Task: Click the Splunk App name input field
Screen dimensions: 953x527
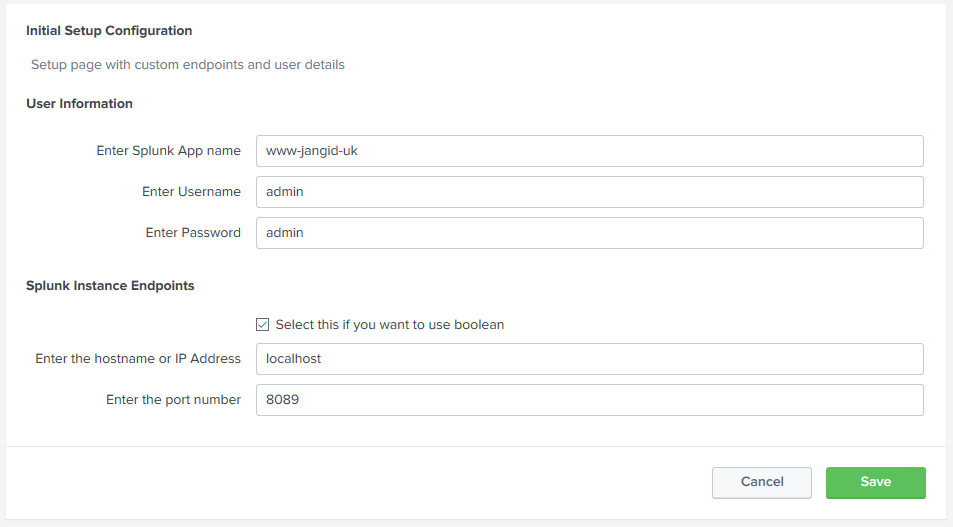Action: click(x=590, y=151)
